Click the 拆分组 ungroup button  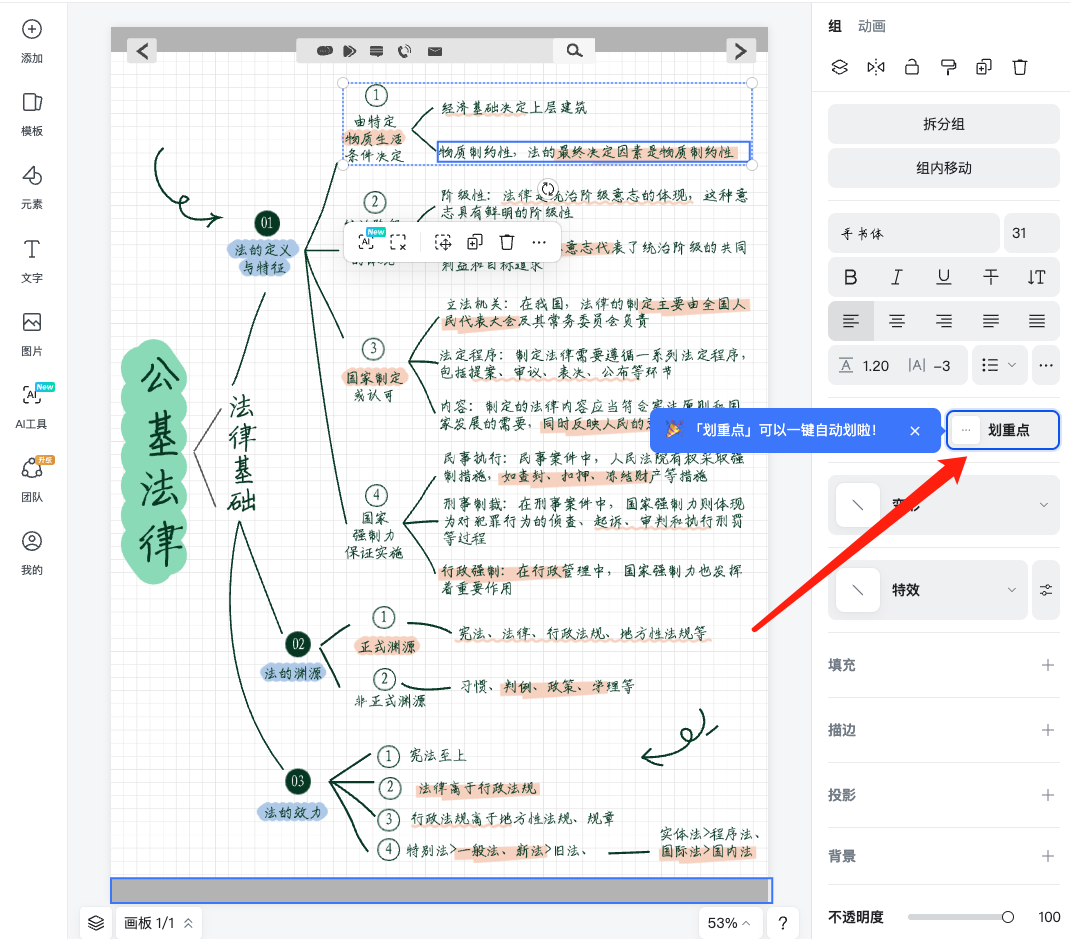[x=941, y=124]
